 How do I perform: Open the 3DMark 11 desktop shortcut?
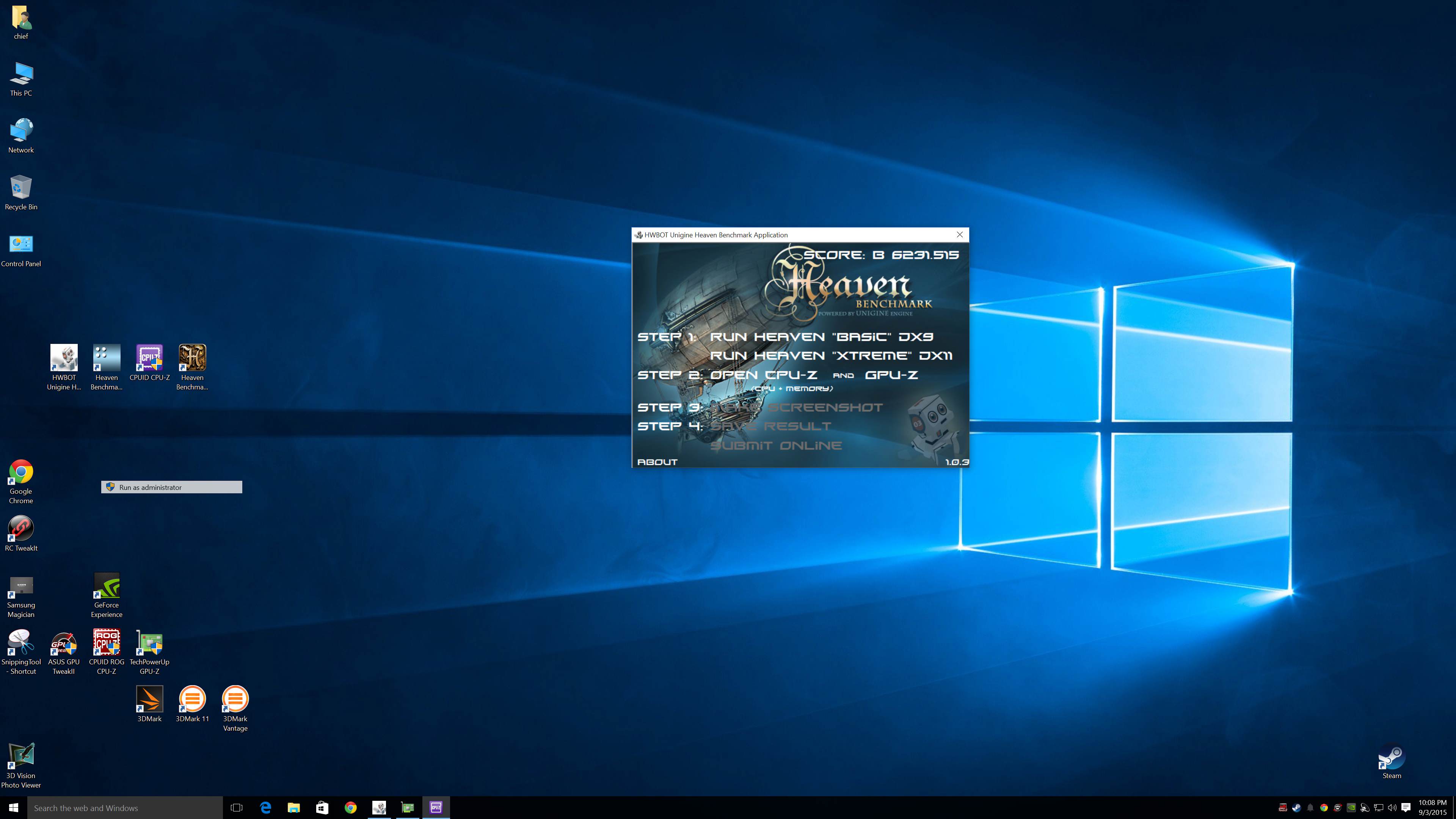click(x=192, y=704)
